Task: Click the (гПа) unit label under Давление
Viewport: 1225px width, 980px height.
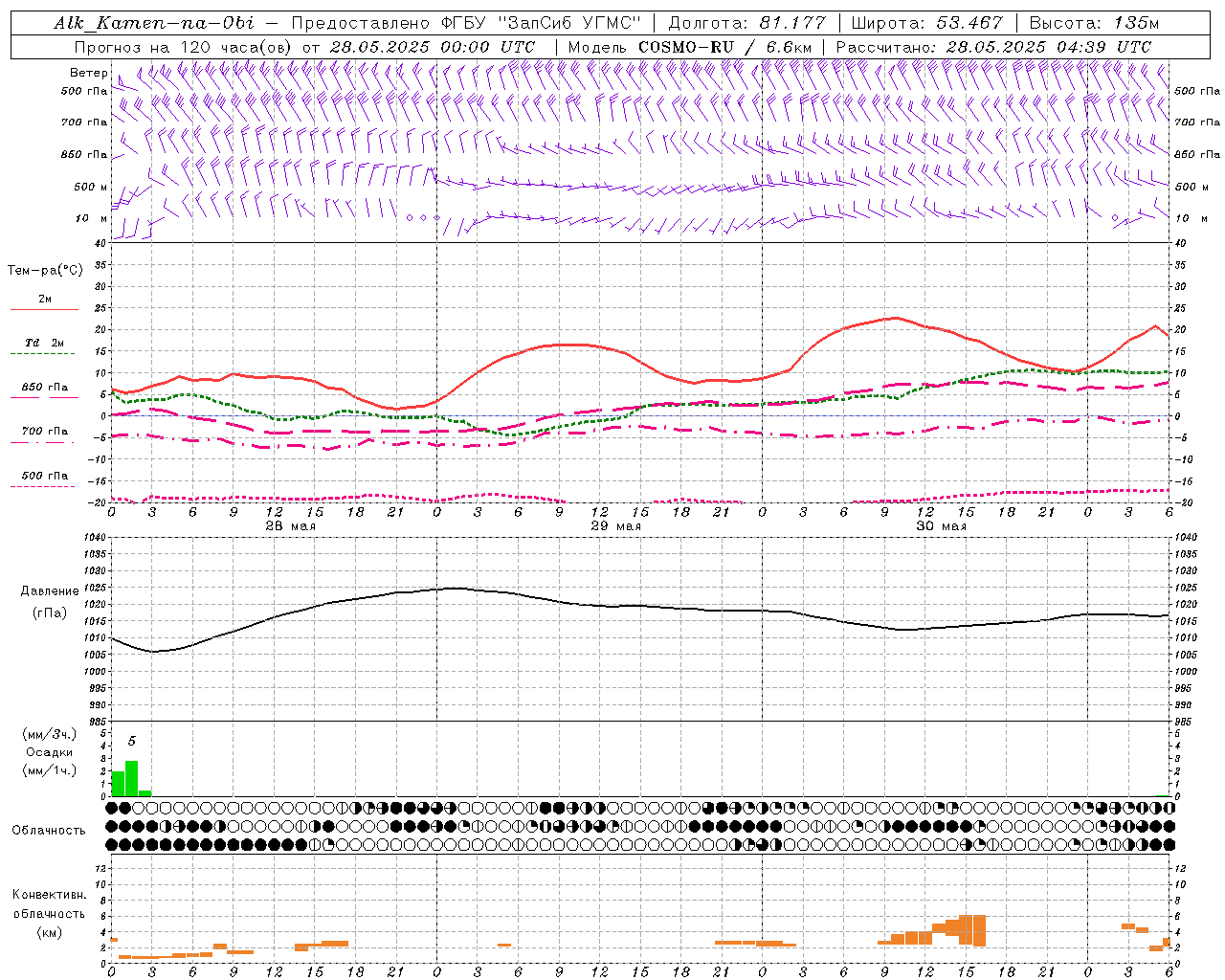Action: point(50,613)
